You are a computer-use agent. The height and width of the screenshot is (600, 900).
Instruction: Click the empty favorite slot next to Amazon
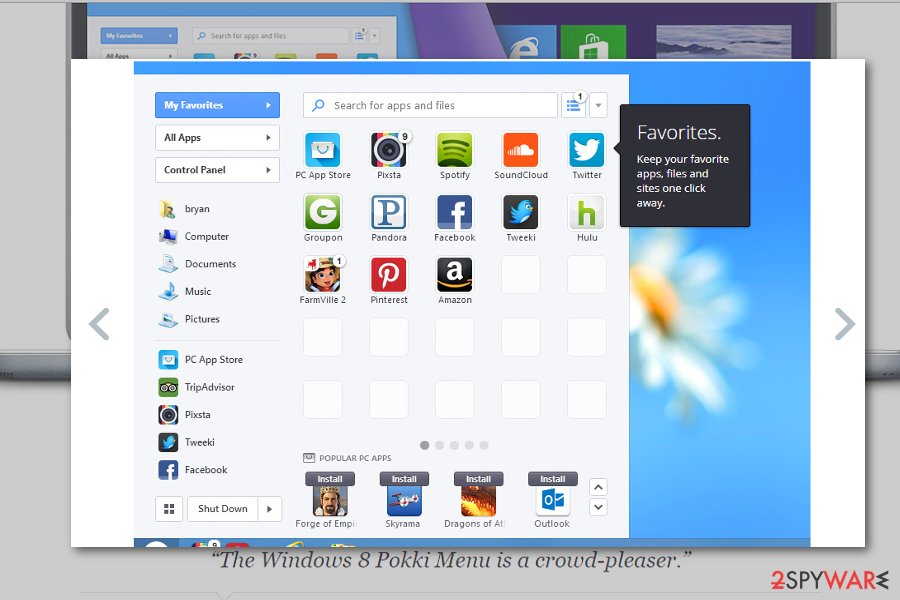(521, 274)
